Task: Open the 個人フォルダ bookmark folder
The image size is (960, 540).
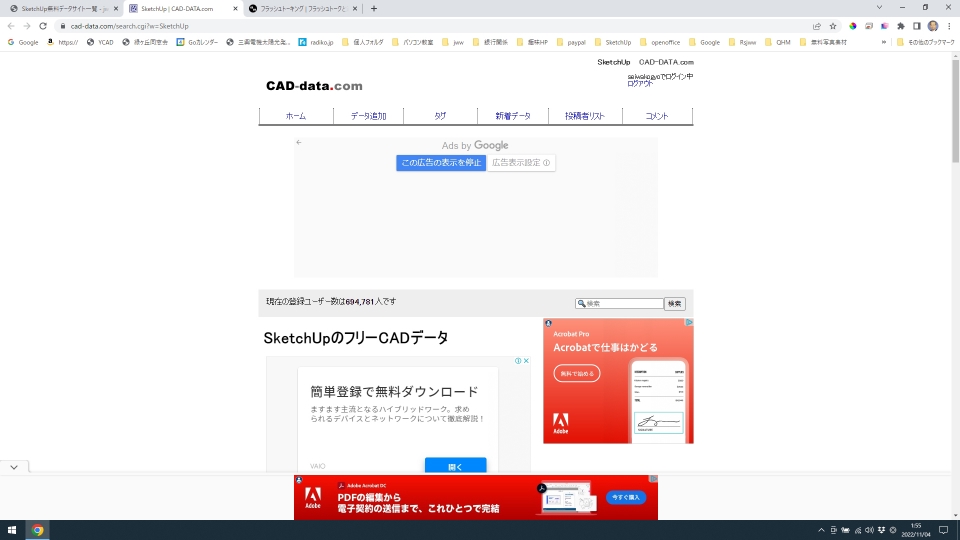Action: coord(362,42)
